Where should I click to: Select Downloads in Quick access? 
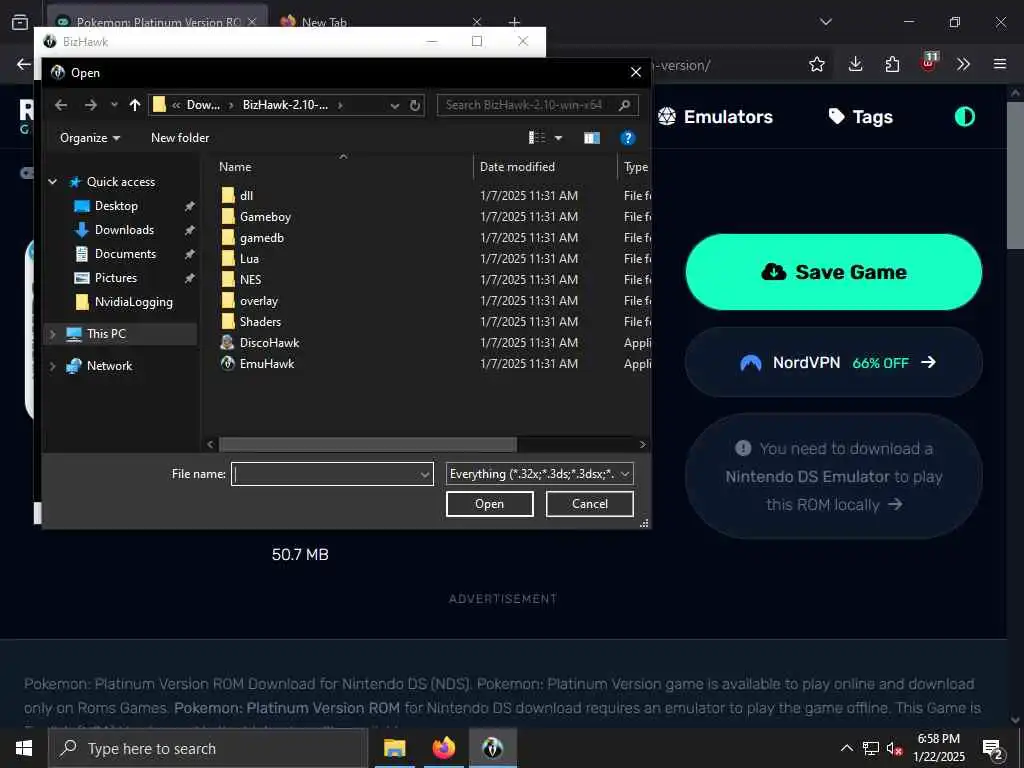coord(124,230)
